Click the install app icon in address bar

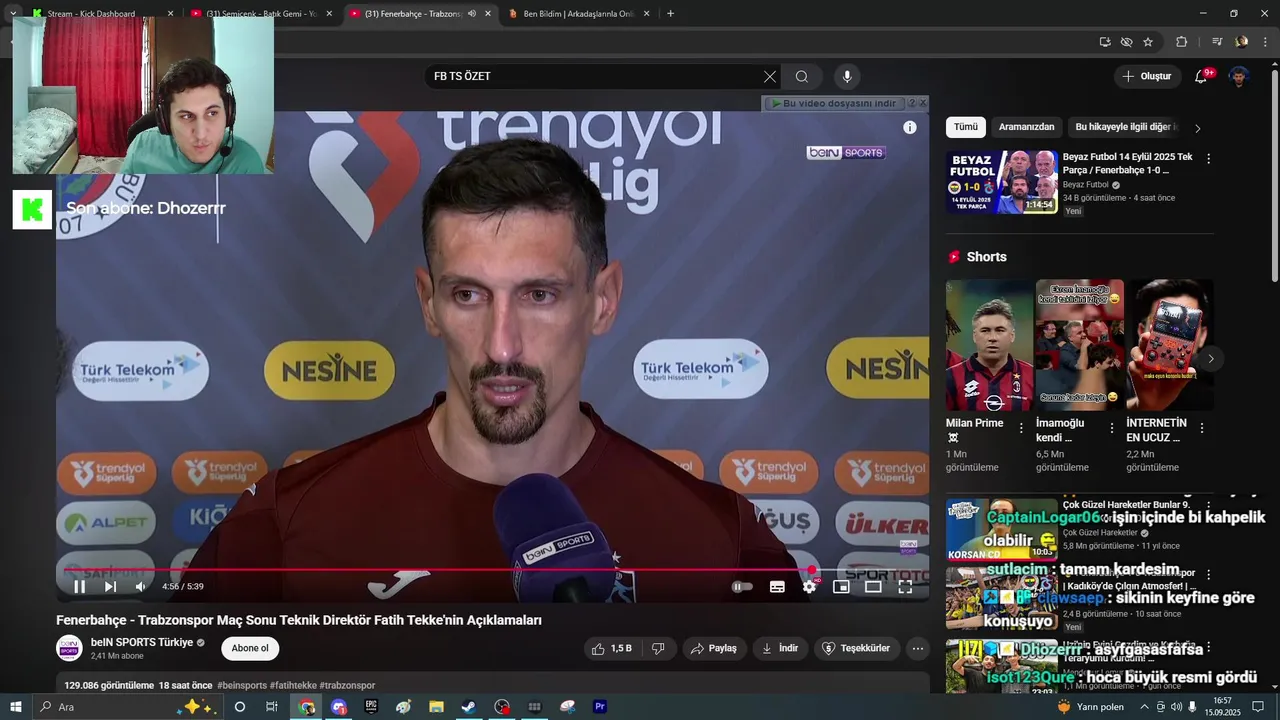(1105, 42)
